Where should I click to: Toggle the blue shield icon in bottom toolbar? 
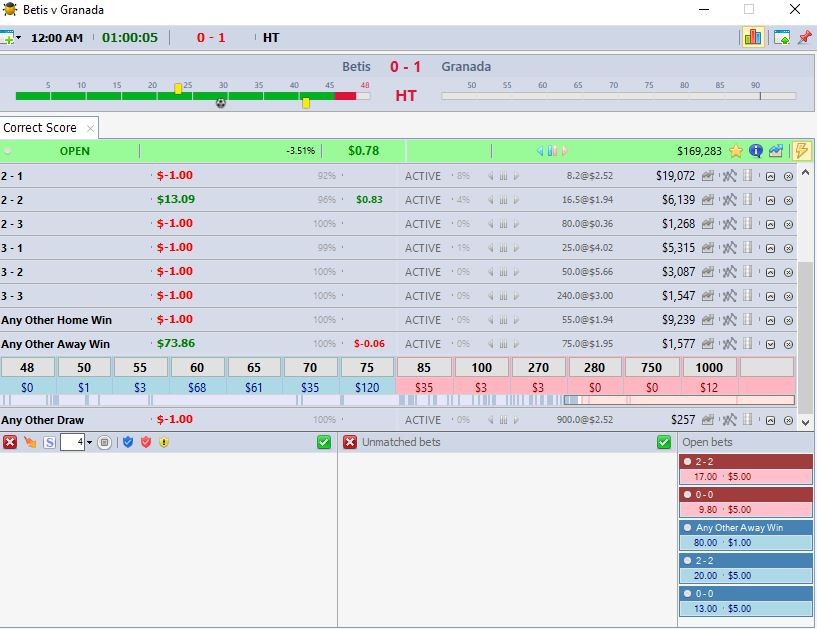(x=128, y=442)
